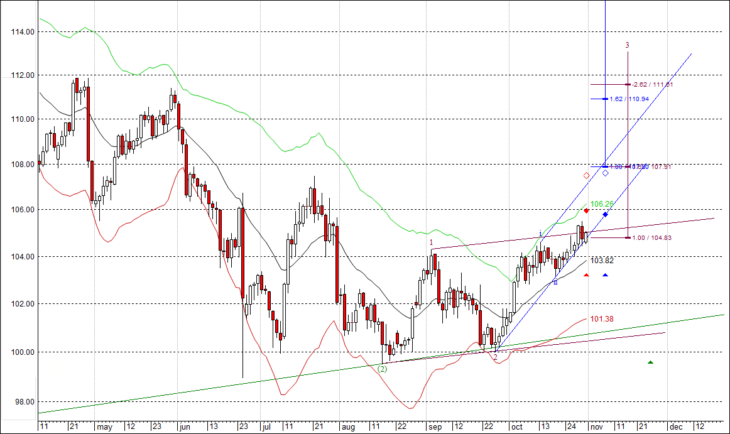The height and width of the screenshot is (434, 730).
Task: Click the '24' date label before nov
Action: click(571, 427)
